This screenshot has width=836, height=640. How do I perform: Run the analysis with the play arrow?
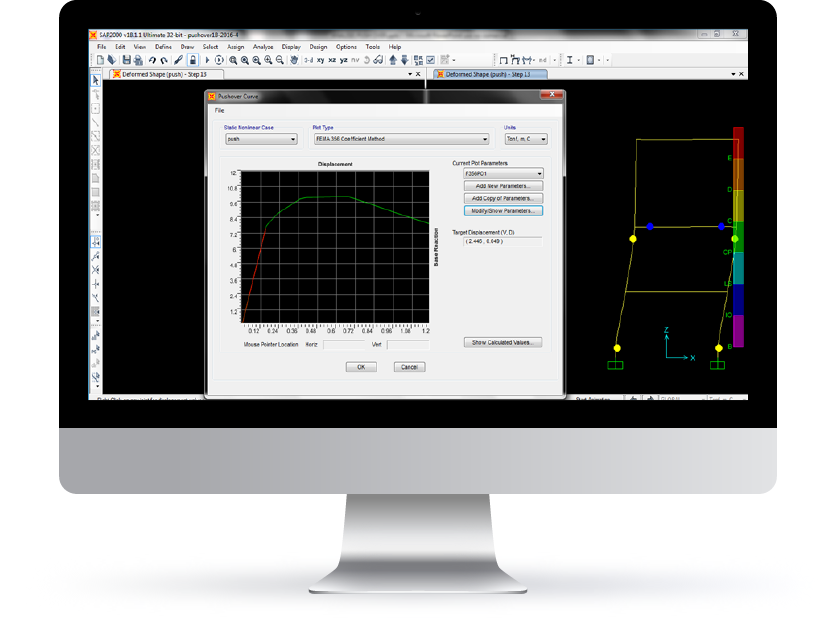(207, 60)
